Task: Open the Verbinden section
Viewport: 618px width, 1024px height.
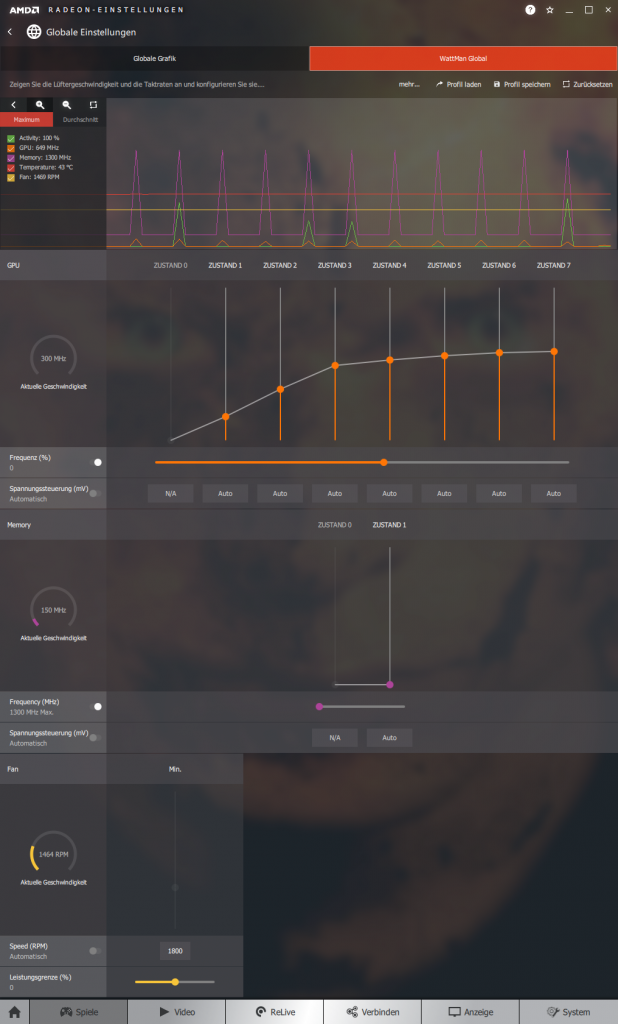Action: (x=372, y=1012)
